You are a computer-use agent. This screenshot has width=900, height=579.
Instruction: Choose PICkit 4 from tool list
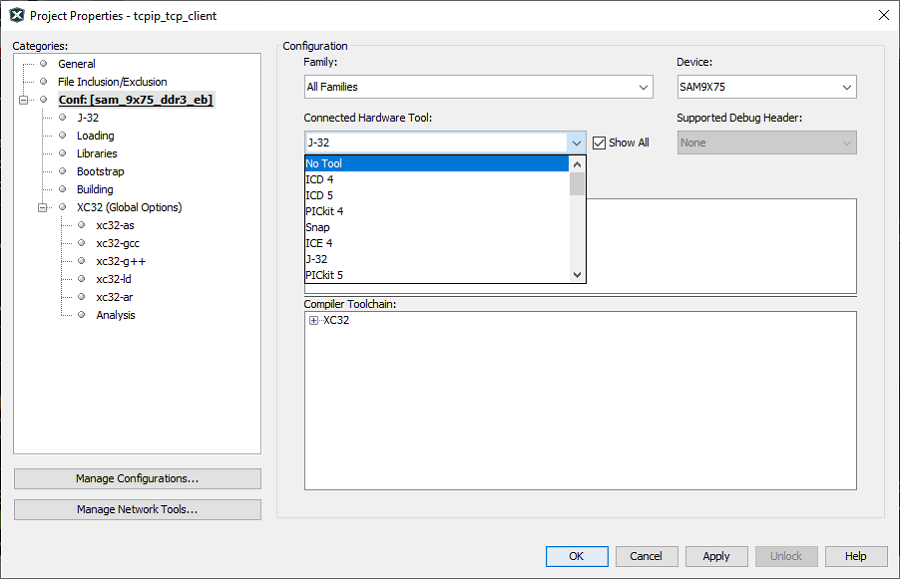click(x=436, y=211)
